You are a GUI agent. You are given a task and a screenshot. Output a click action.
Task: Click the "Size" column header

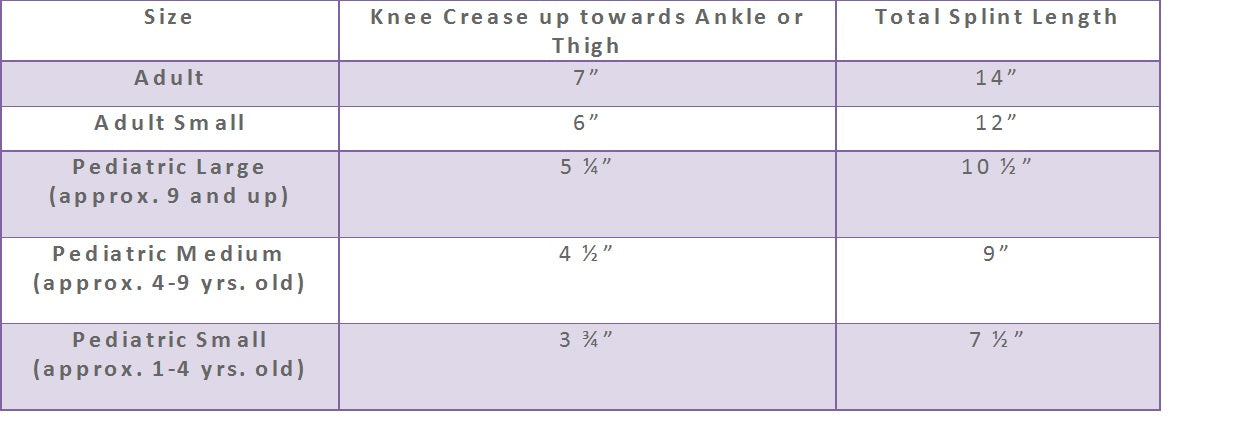point(168,17)
